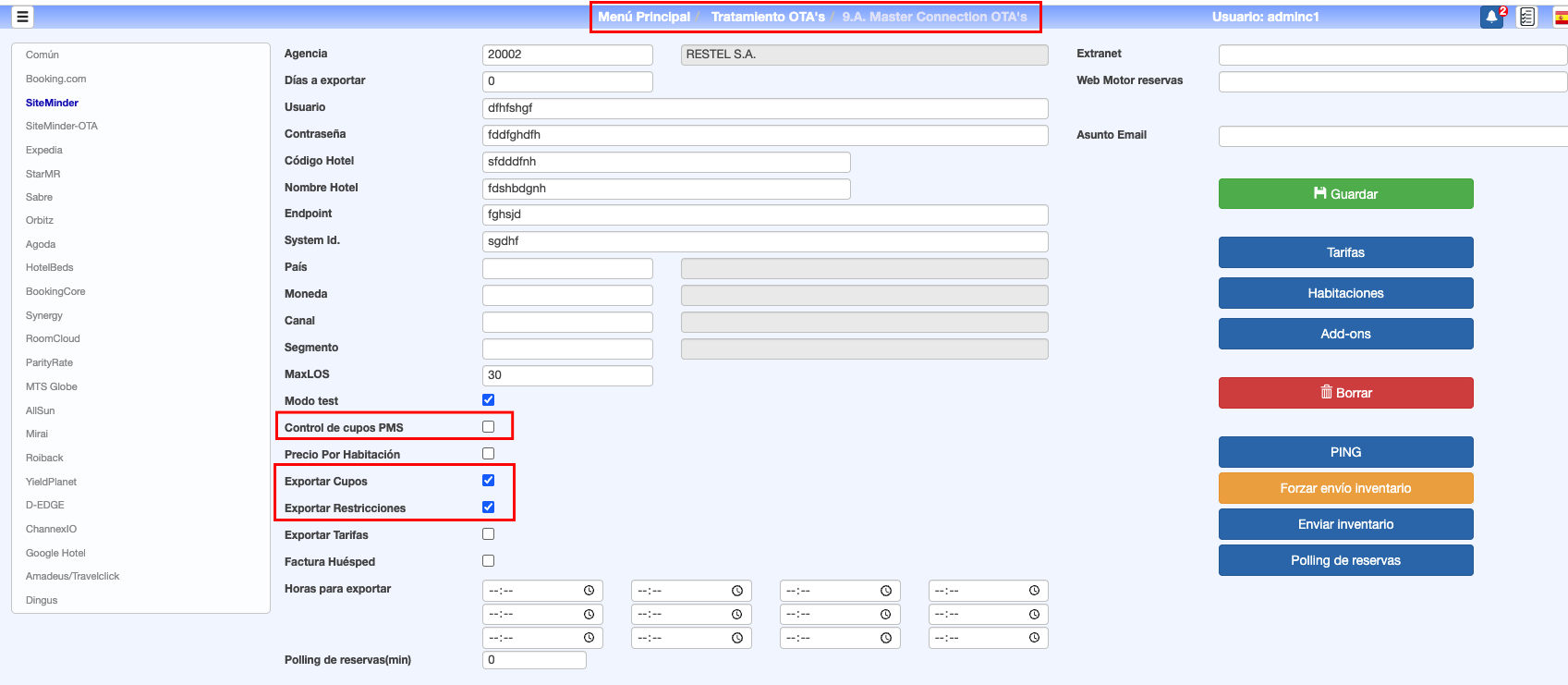Tick the Exportar Tarifas checkbox

[x=488, y=534]
